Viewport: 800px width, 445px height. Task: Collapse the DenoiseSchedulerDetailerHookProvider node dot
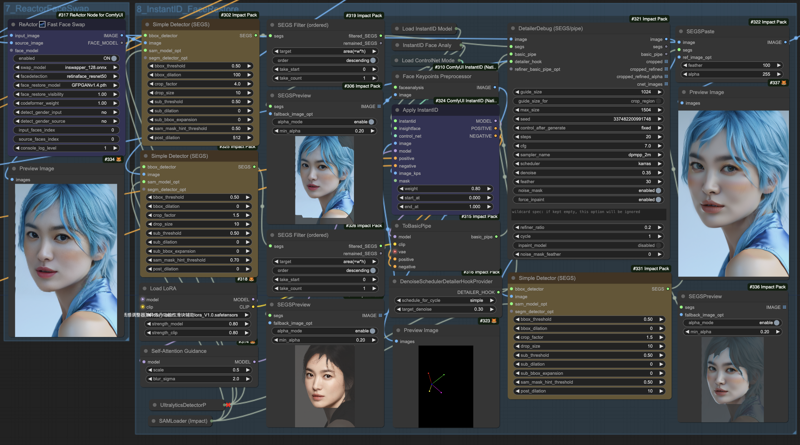395,281
